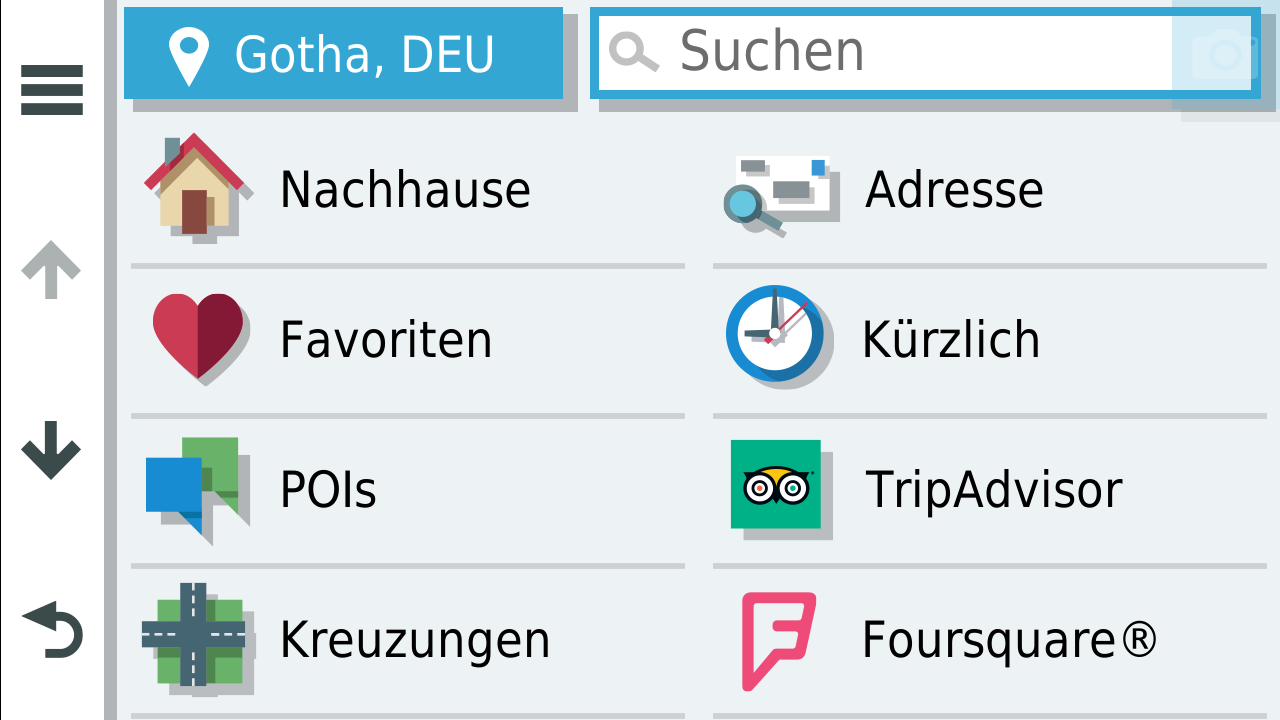1280x720 pixels.
Task: Click the POIs speech bubbles icon
Action: point(194,487)
